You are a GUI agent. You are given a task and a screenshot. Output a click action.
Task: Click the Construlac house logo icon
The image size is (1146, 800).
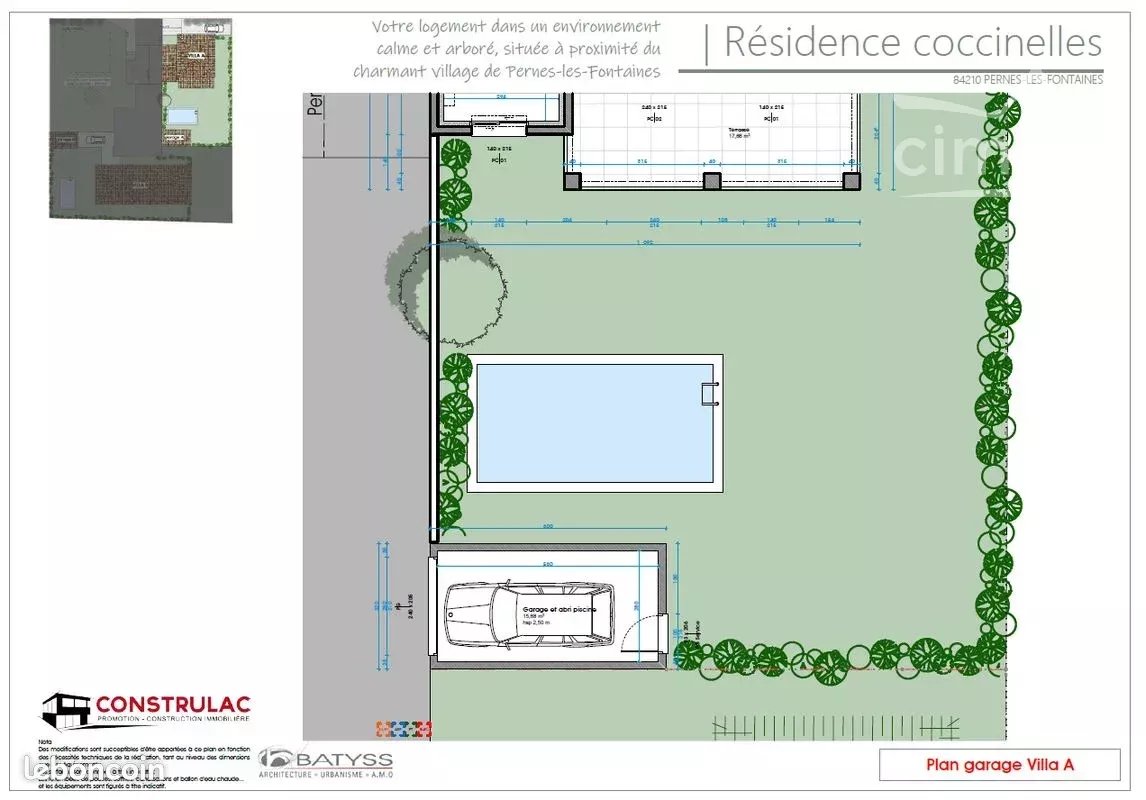tap(65, 709)
